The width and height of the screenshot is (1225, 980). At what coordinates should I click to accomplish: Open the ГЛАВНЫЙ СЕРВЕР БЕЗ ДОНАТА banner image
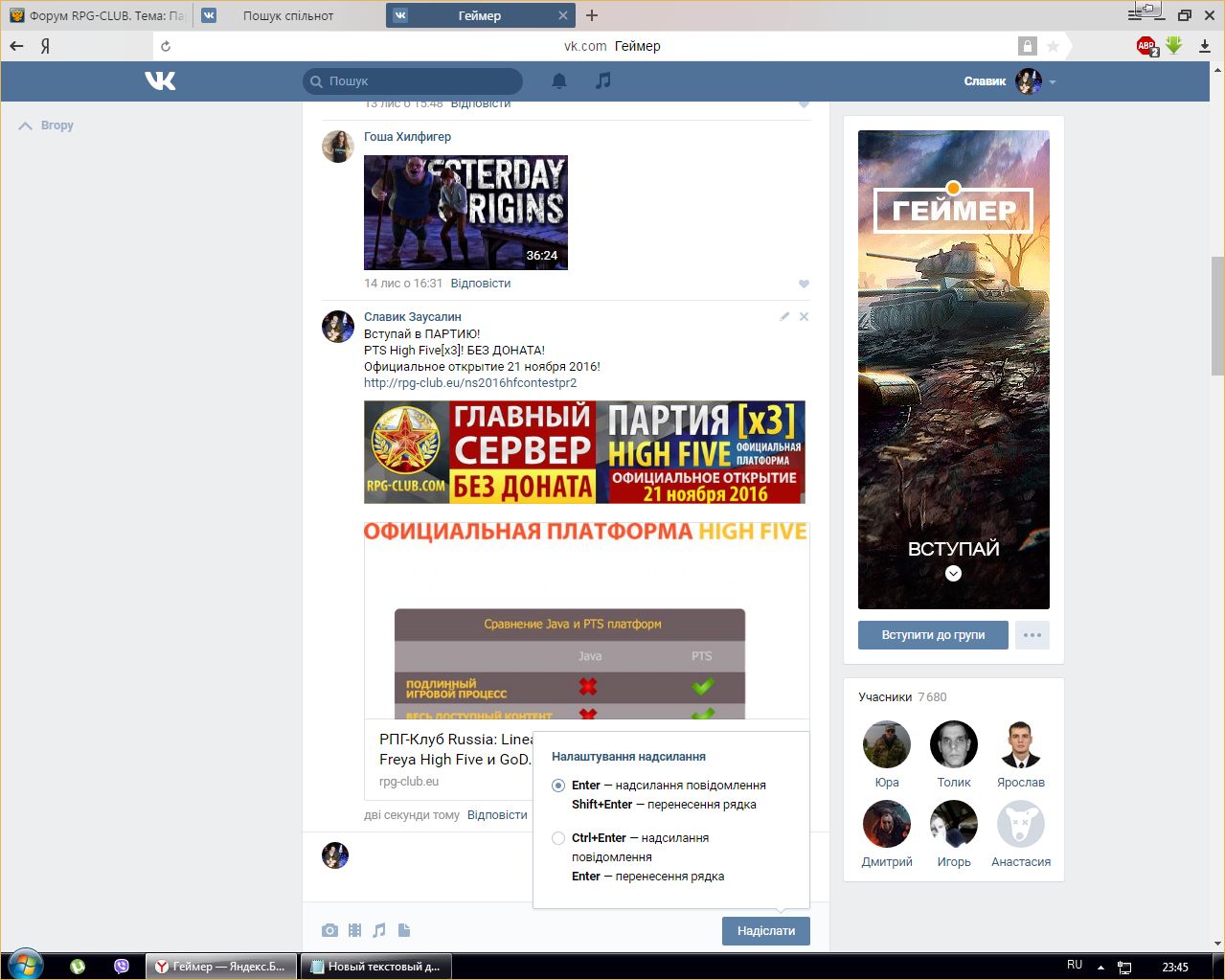tap(584, 452)
